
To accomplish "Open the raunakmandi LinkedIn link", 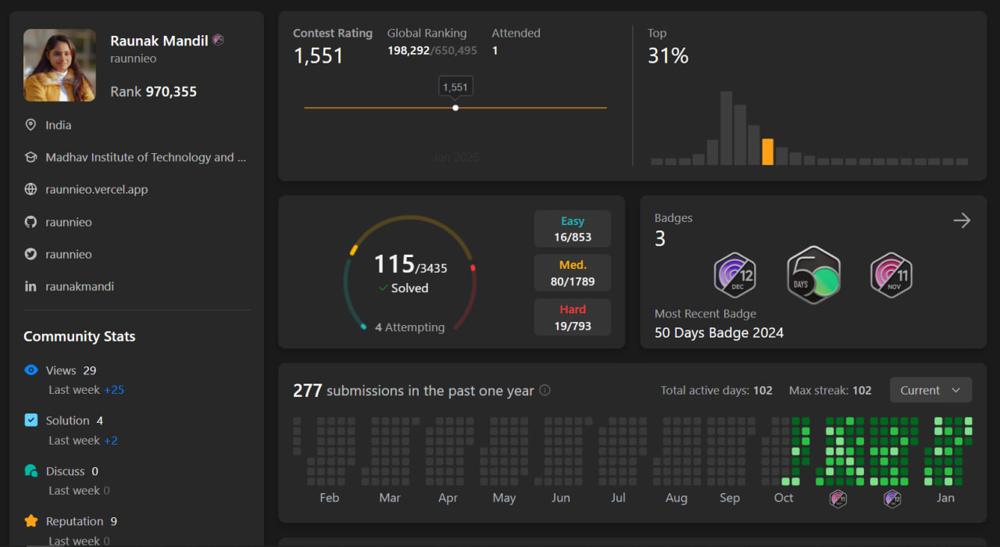I will click(x=80, y=286).
